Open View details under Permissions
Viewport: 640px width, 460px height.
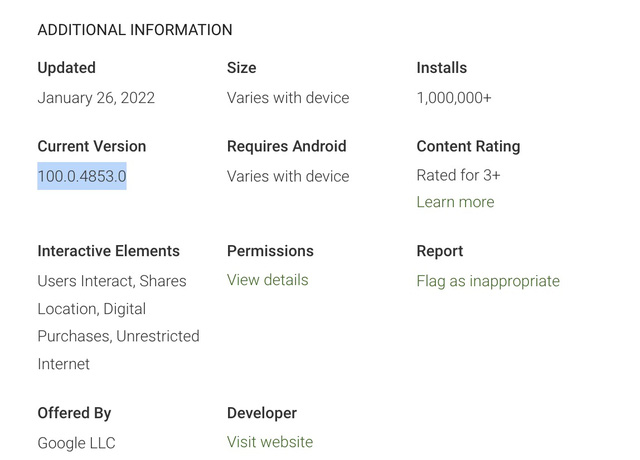coord(267,280)
